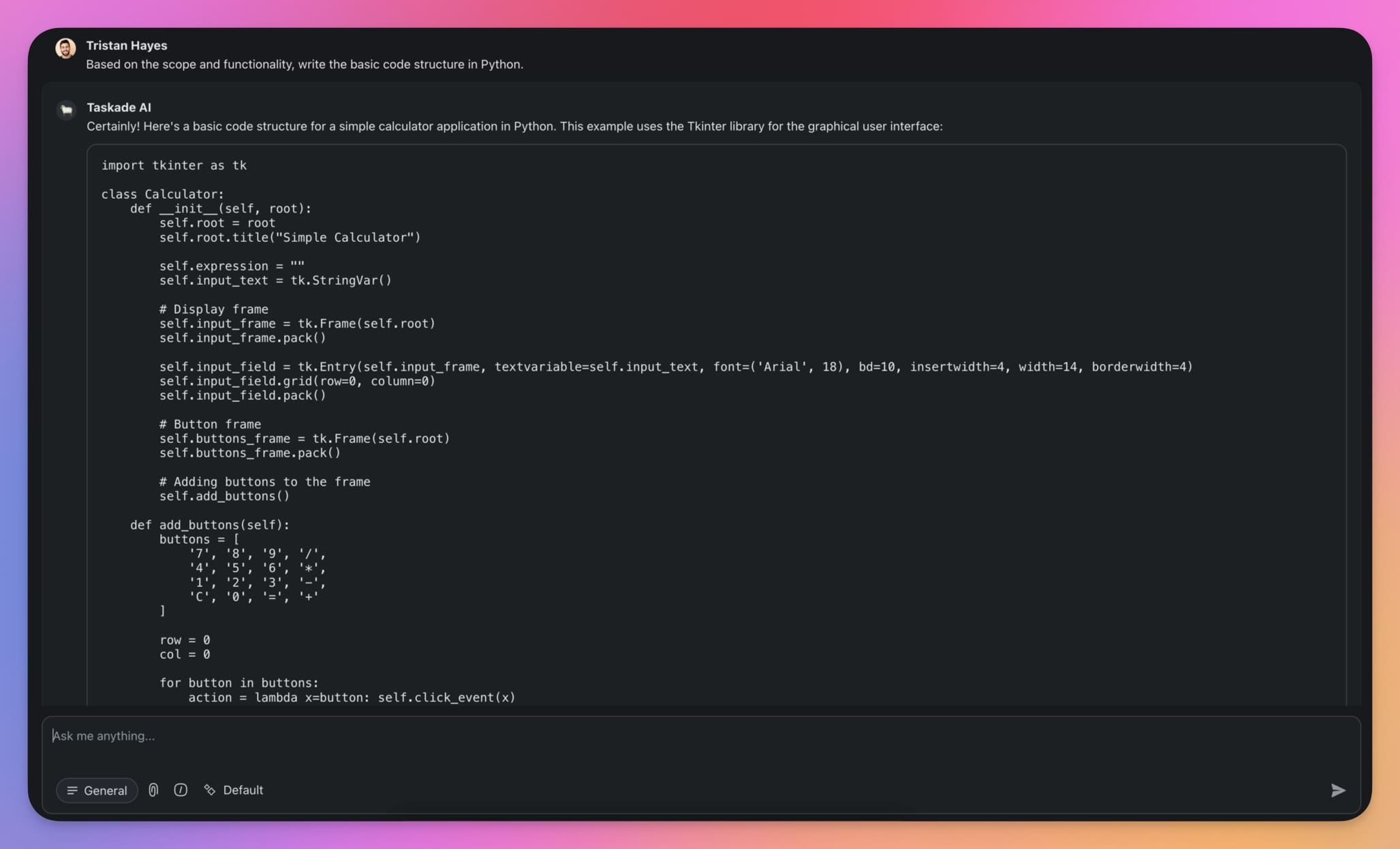Open Tristan Hayes profile avatar

tap(65, 48)
